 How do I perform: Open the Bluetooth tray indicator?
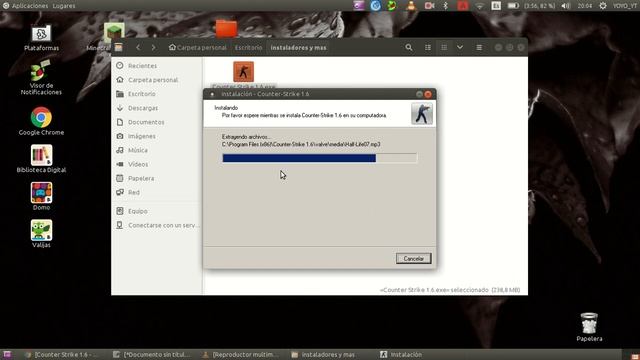pyautogui.click(x=446, y=5)
